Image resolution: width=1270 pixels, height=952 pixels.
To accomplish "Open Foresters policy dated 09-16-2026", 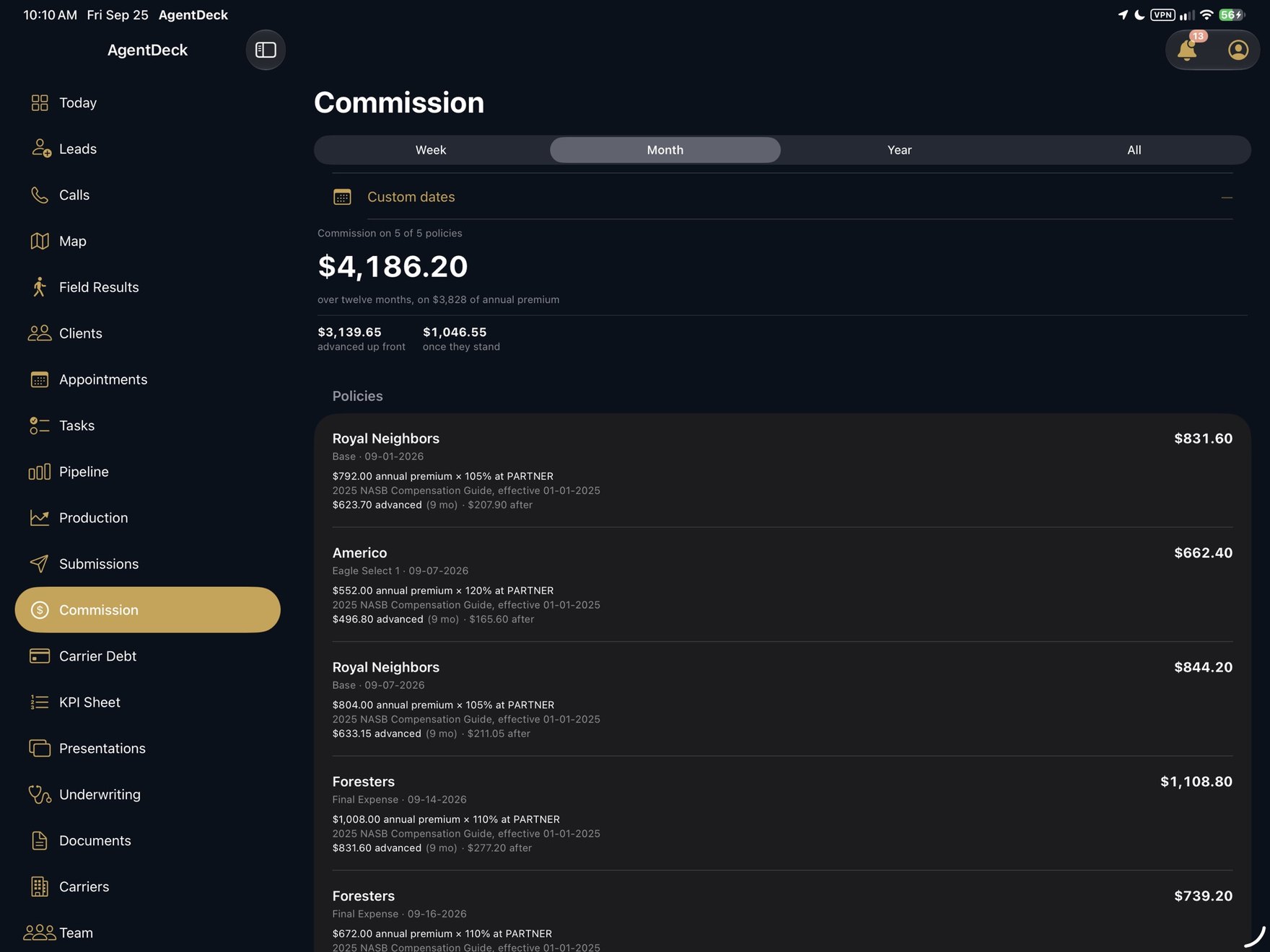I will pos(782,912).
